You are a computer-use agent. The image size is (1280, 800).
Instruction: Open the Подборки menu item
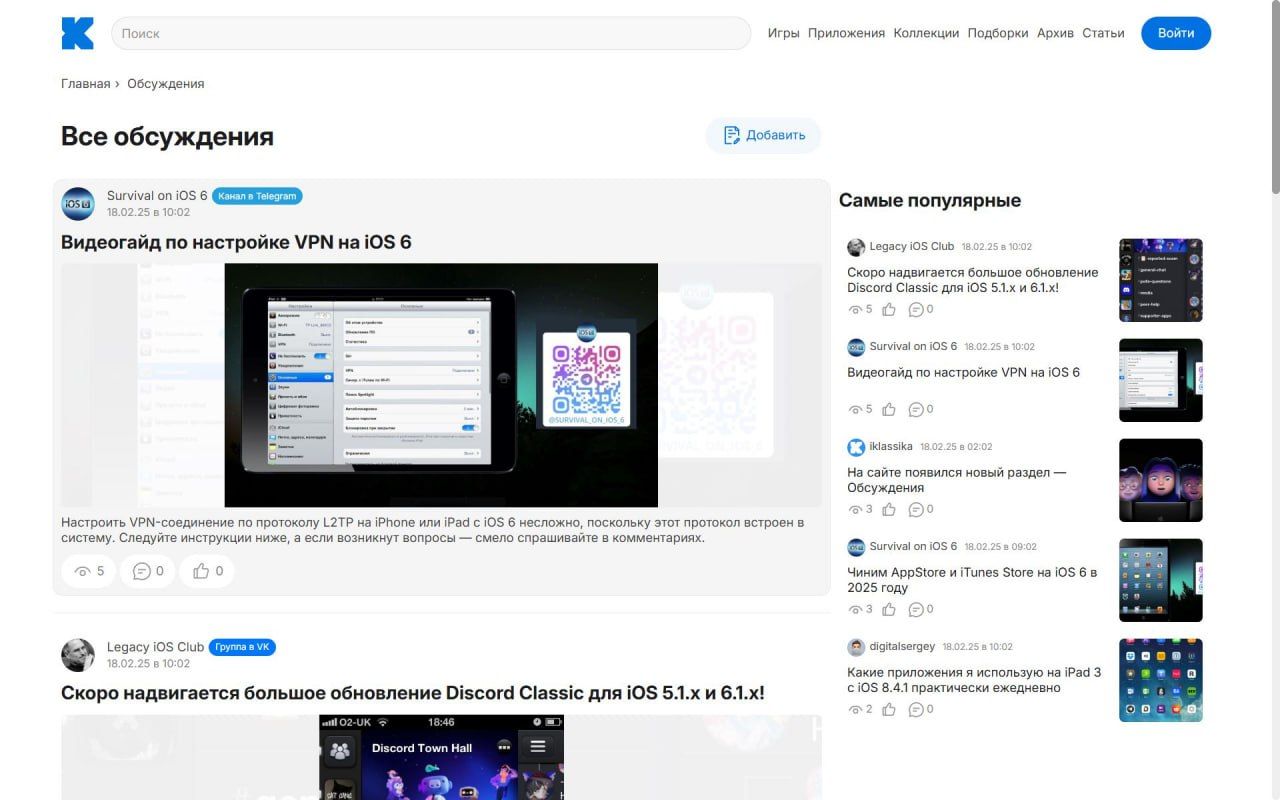tap(998, 33)
